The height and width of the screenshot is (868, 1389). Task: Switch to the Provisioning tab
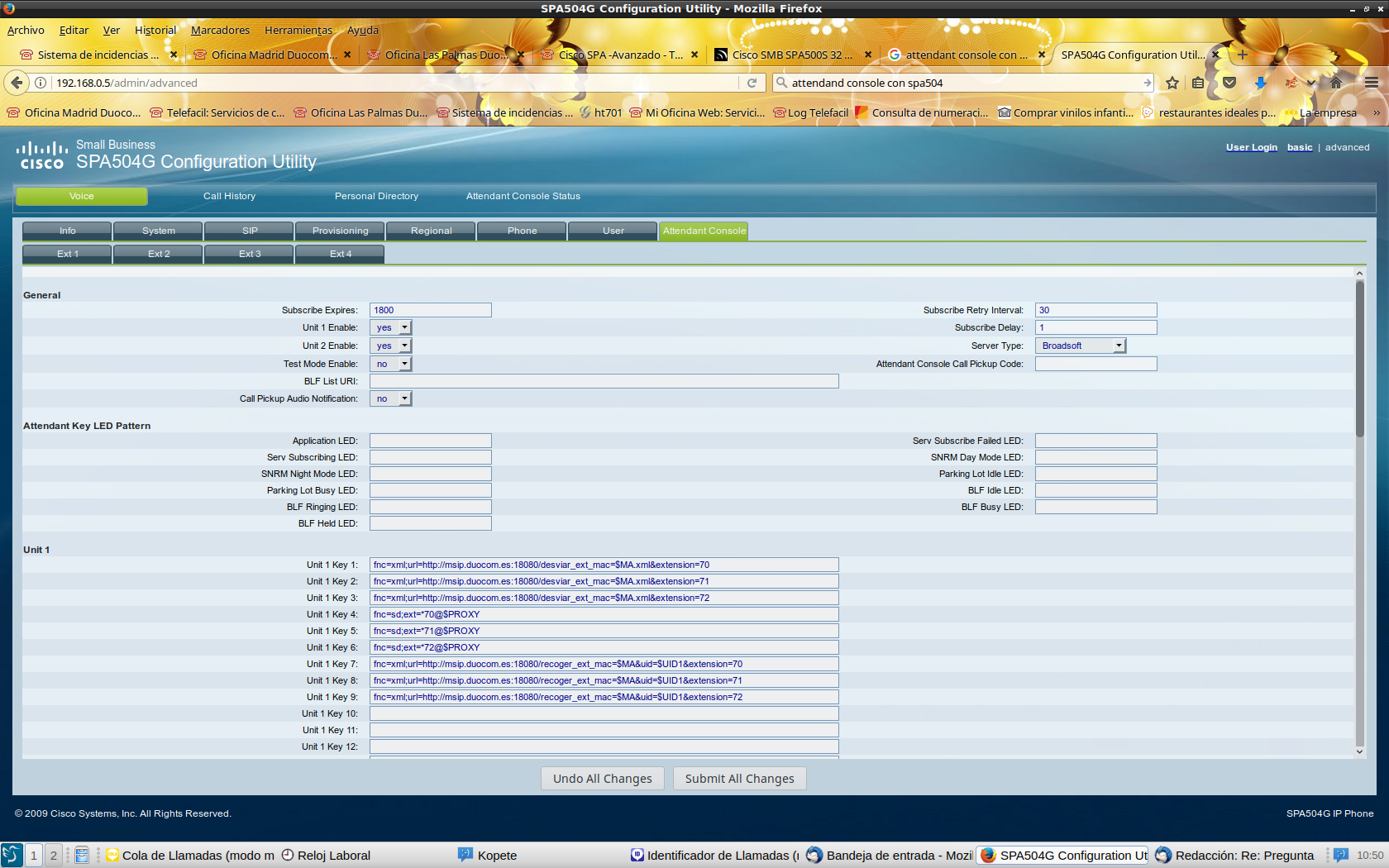pos(340,231)
